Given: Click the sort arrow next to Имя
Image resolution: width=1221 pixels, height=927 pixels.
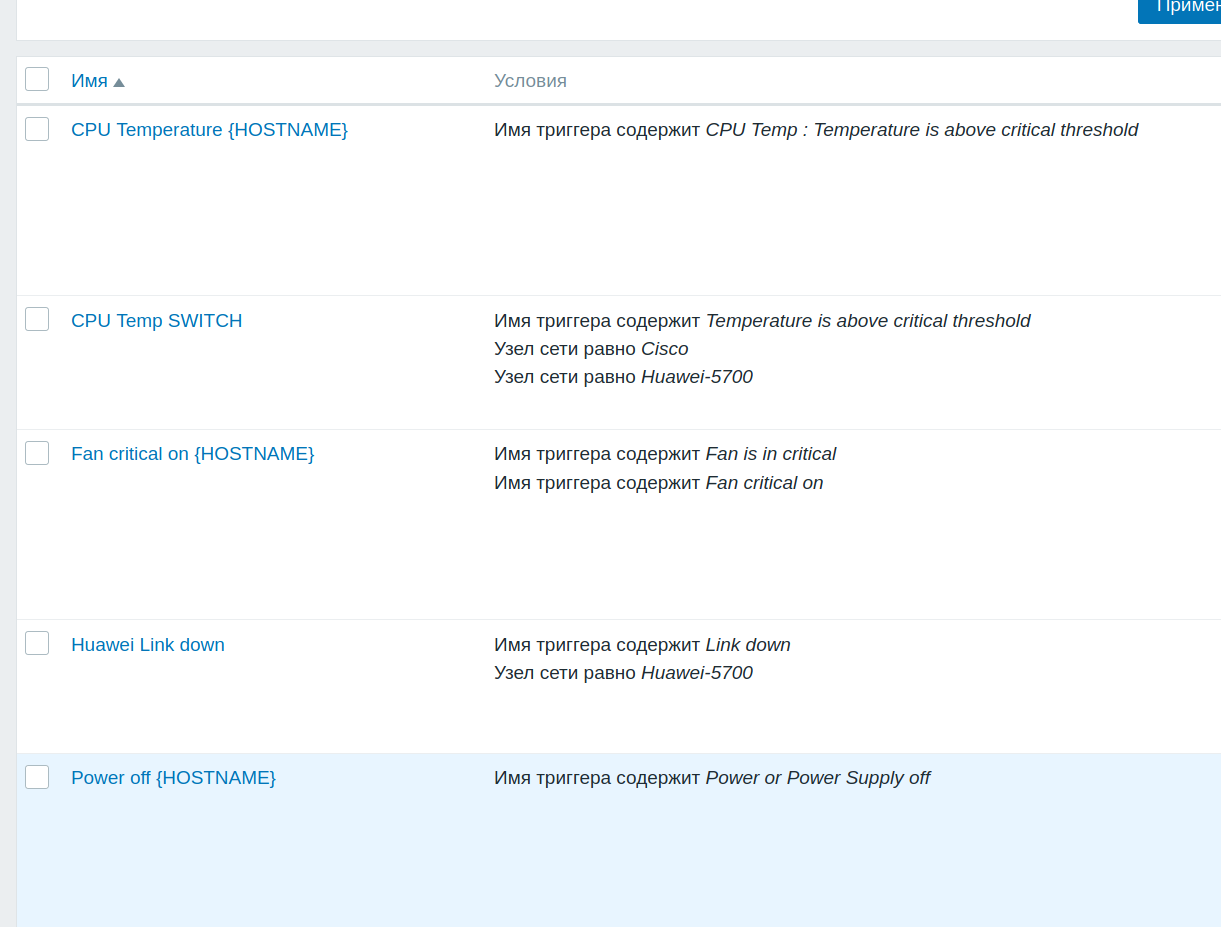Looking at the screenshot, I should click(x=119, y=82).
